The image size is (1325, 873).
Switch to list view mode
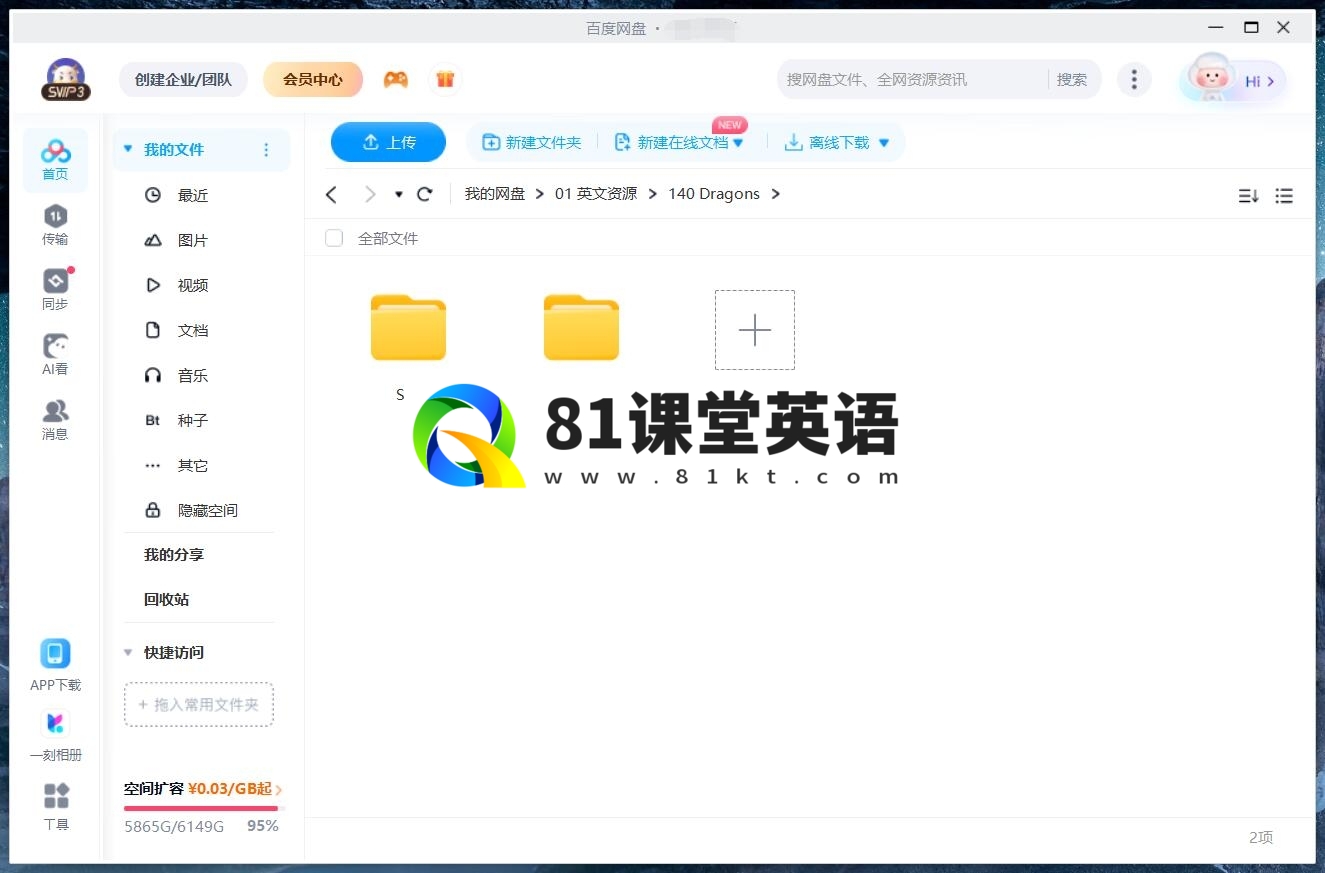[x=1284, y=196]
